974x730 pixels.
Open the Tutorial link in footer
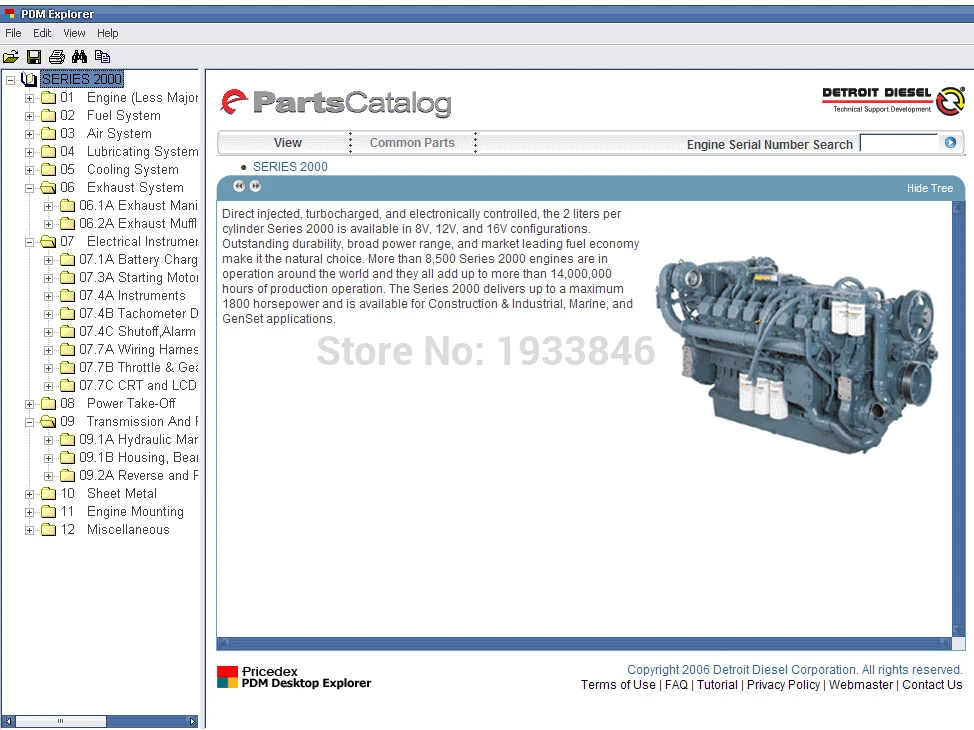[x=717, y=685]
